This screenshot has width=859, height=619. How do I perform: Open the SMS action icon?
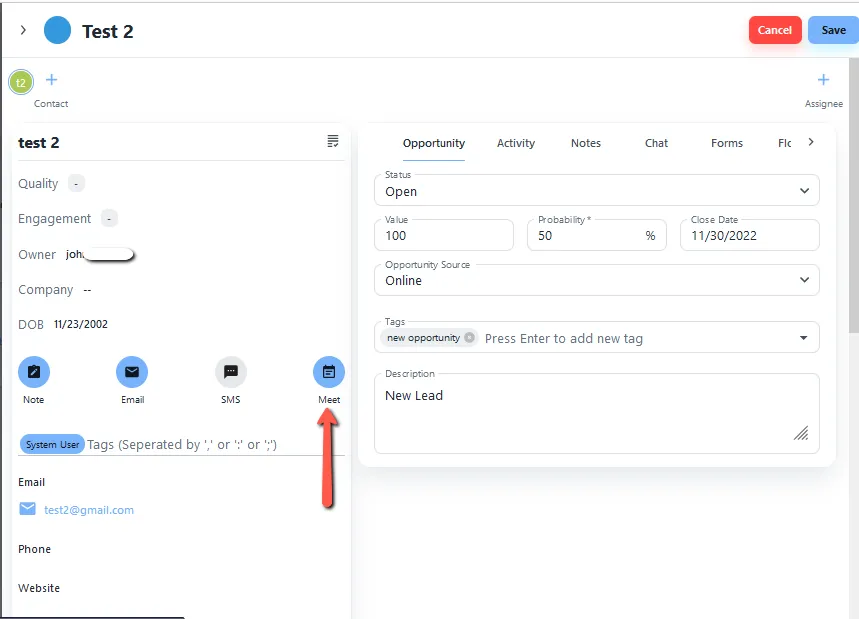(x=231, y=372)
